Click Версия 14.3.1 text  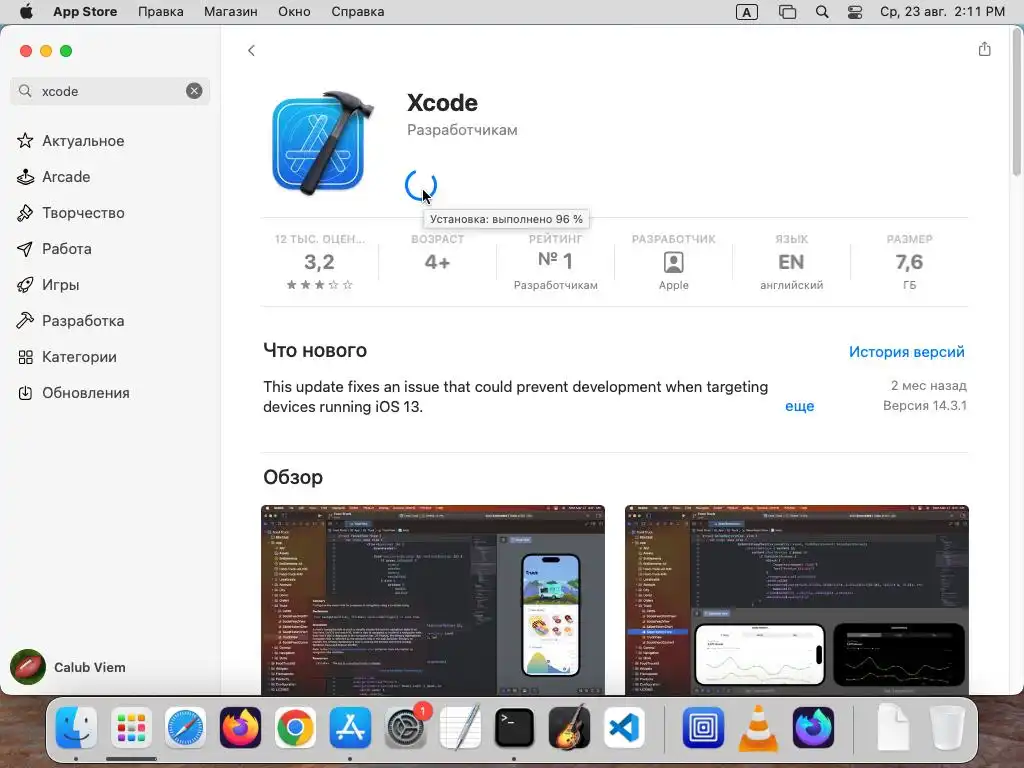(924, 406)
